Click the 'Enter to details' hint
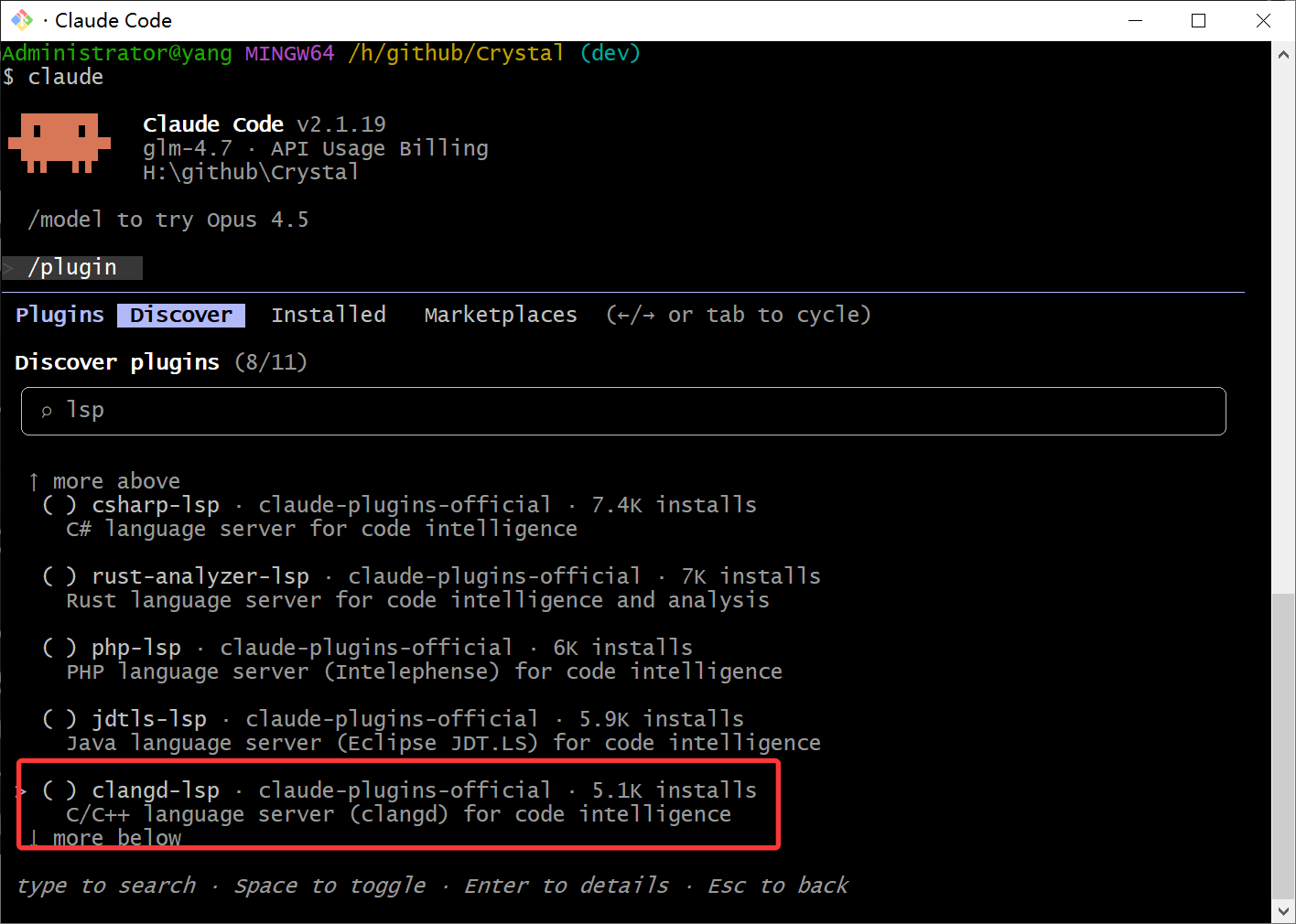 click(x=567, y=886)
